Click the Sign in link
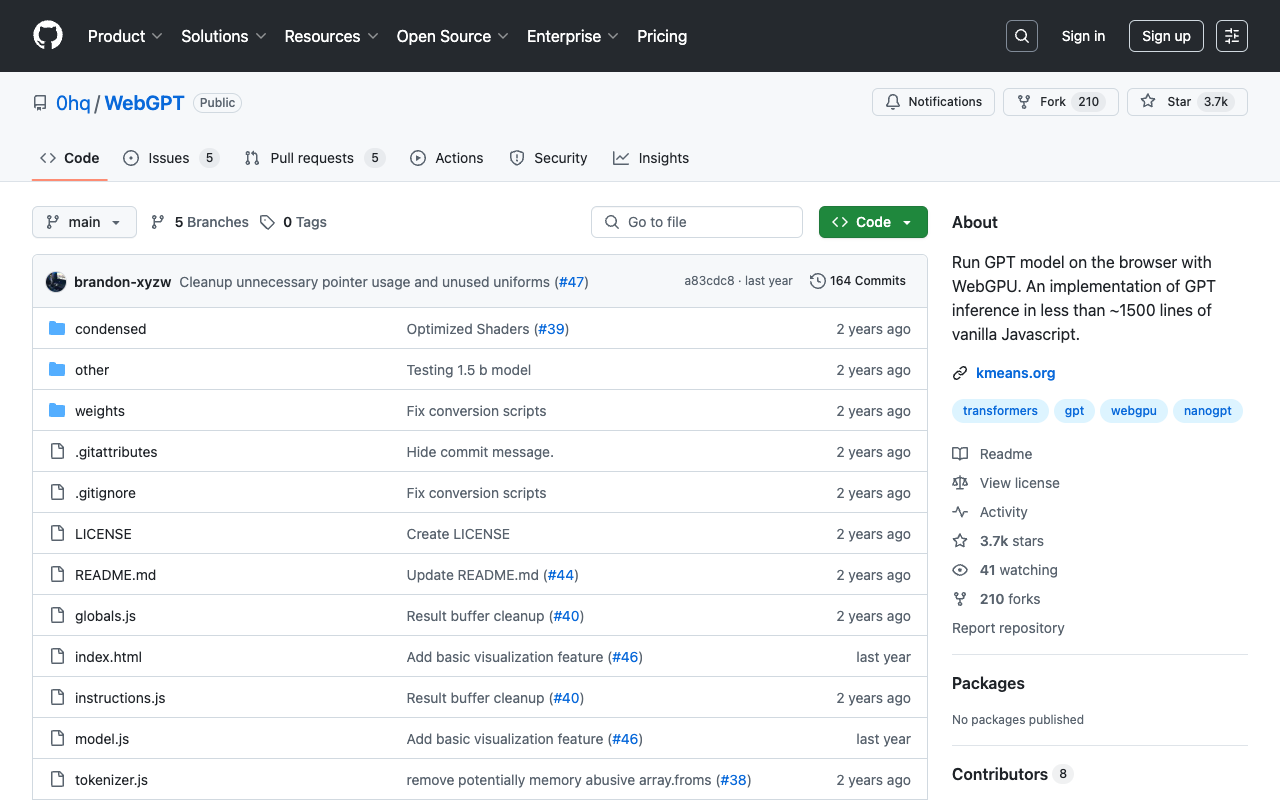This screenshot has height=800, width=1280. (1083, 36)
